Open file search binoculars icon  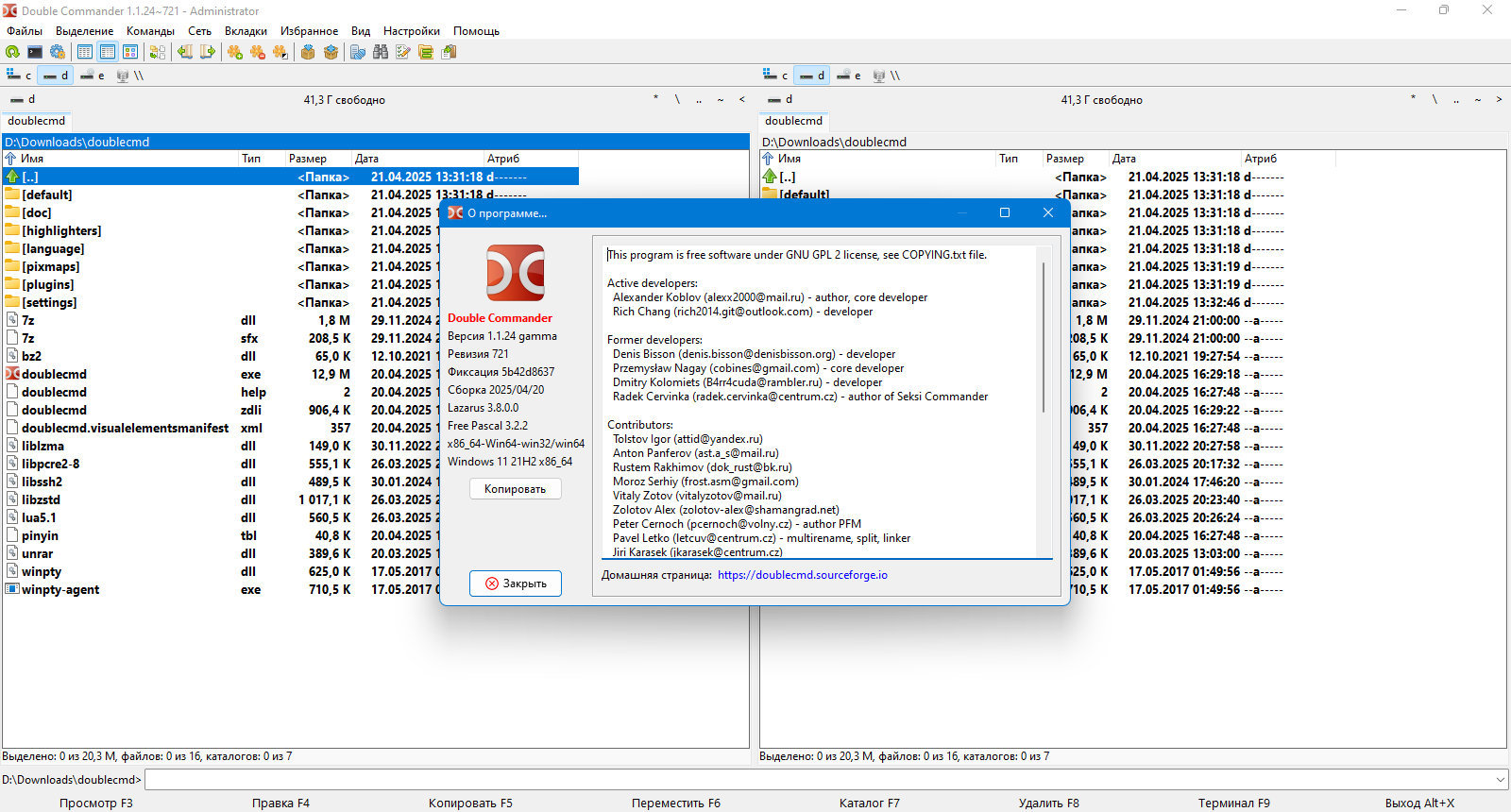pyautogui.click(x=381, y=52)
